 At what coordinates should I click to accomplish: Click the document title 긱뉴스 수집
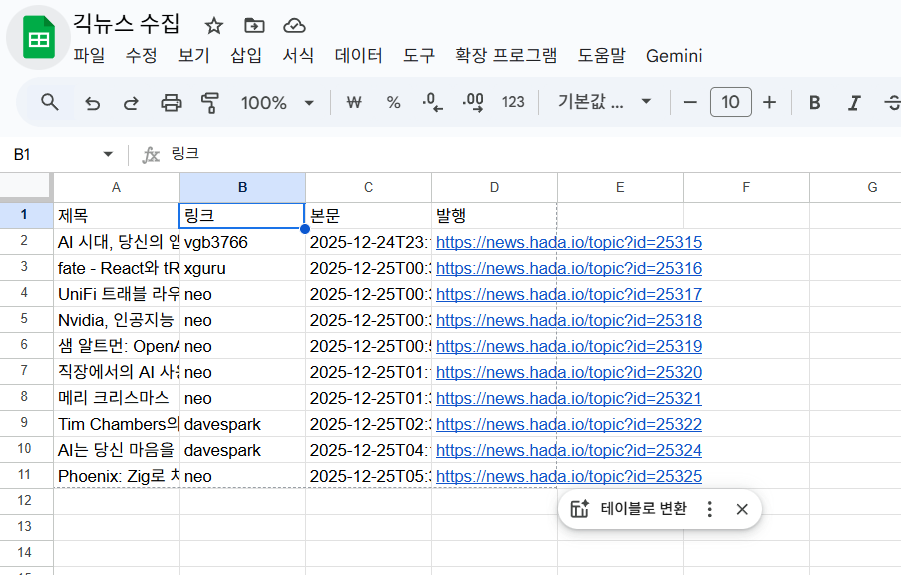pos(126,24)
